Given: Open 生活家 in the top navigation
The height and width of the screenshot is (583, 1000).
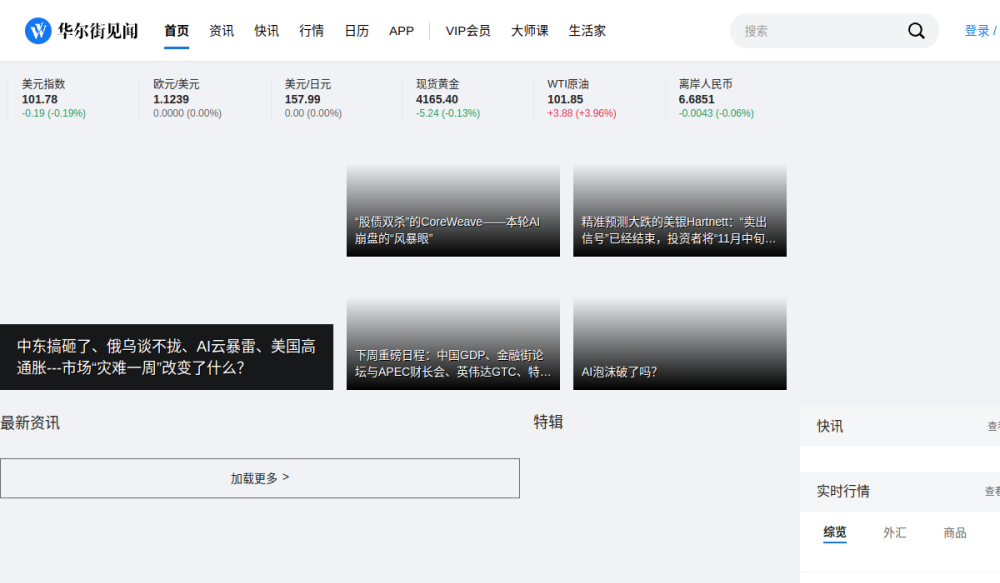Looking at the screenshot, I should (587, 31).
